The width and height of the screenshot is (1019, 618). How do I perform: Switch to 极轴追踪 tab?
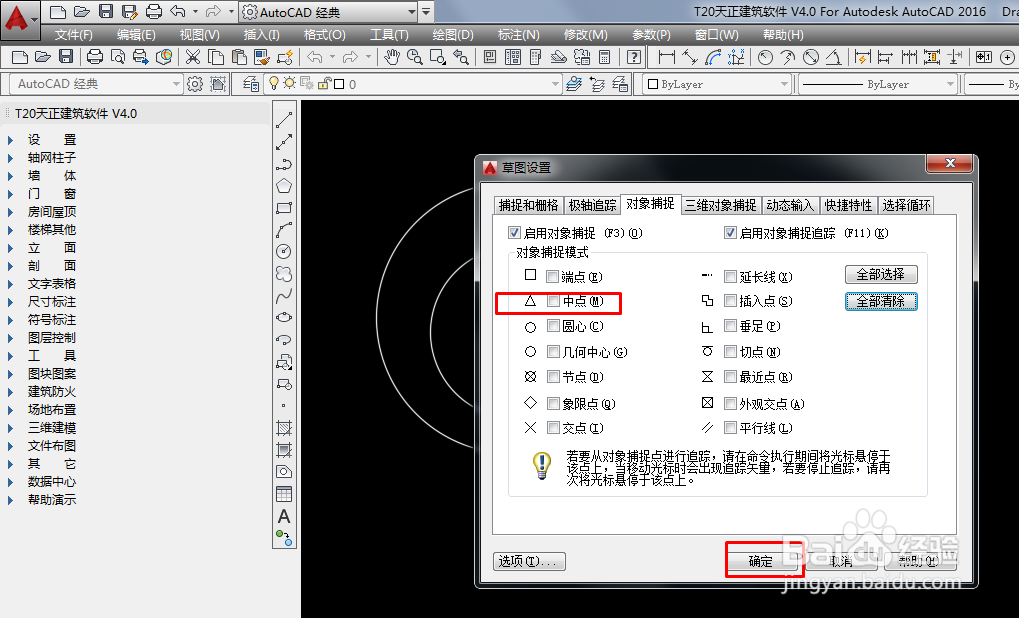(592, 205)
